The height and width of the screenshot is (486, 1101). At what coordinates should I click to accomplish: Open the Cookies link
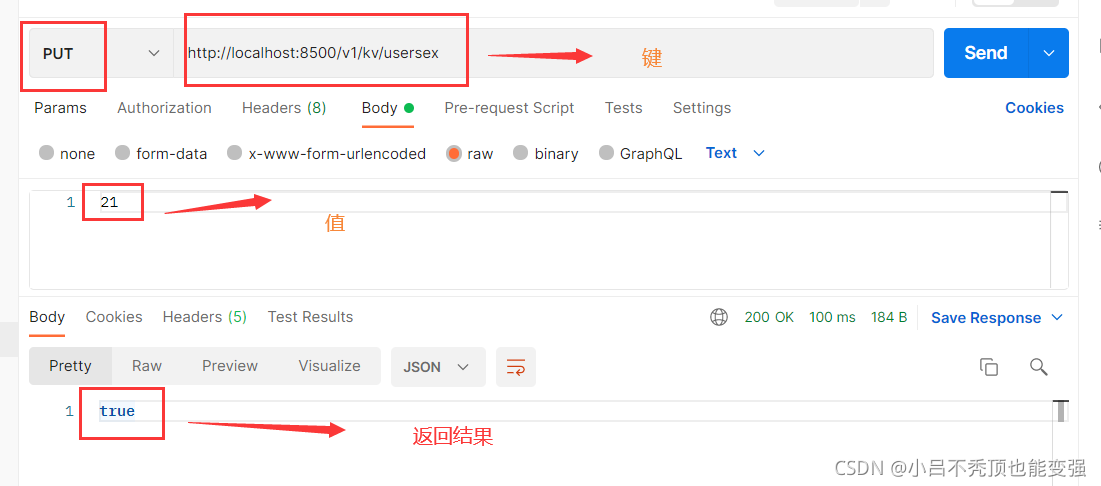point(1034,108)
